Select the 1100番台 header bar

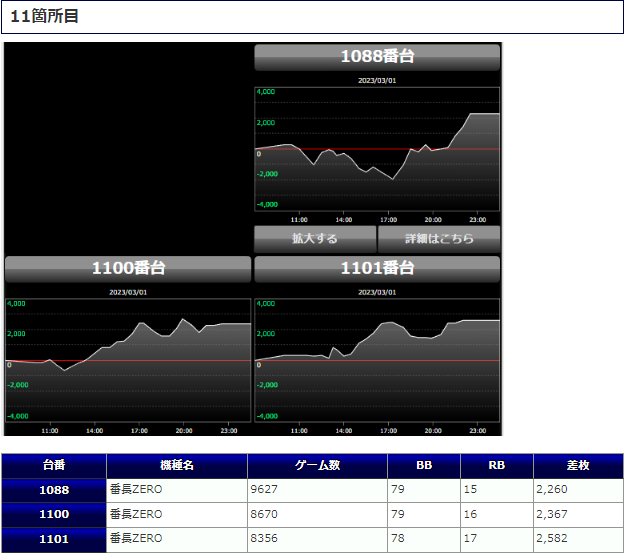pos(128,269)
